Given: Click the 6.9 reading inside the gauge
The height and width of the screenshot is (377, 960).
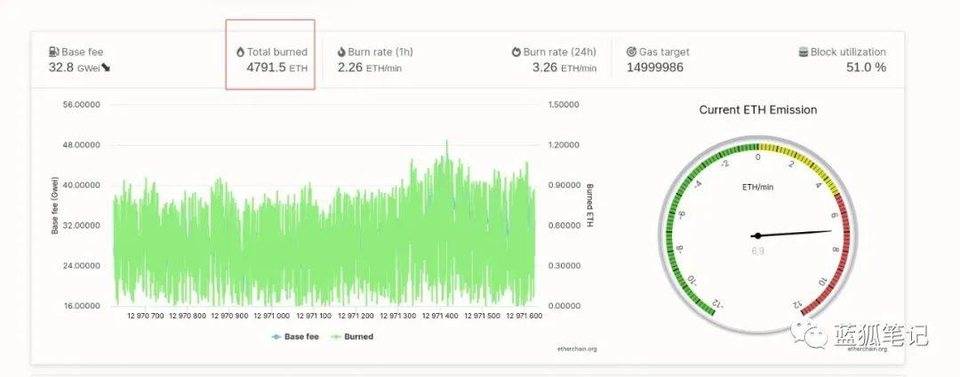Looking at the screenshot, I should [x=758, y=251].
